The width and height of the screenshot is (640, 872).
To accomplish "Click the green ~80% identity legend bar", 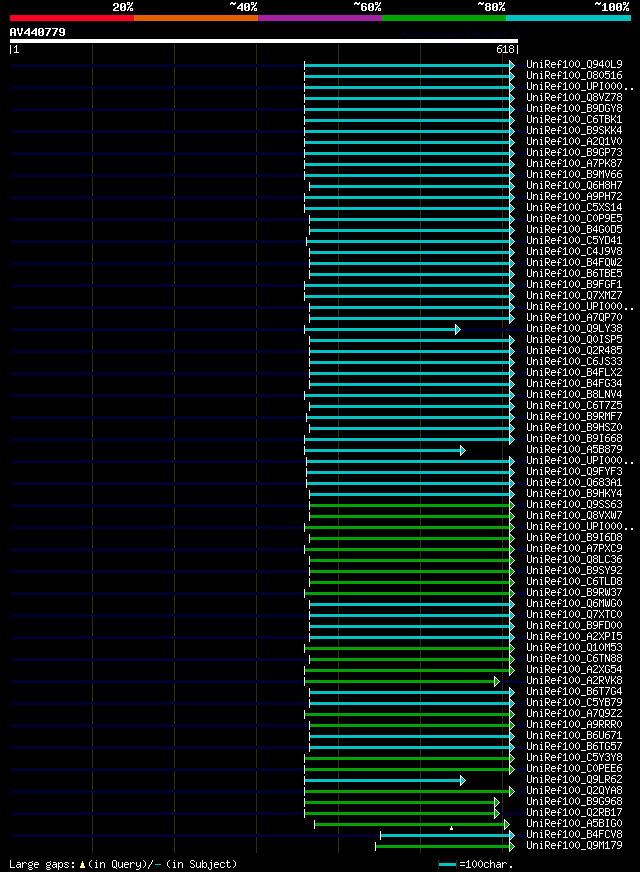I will tap(444, 18).
